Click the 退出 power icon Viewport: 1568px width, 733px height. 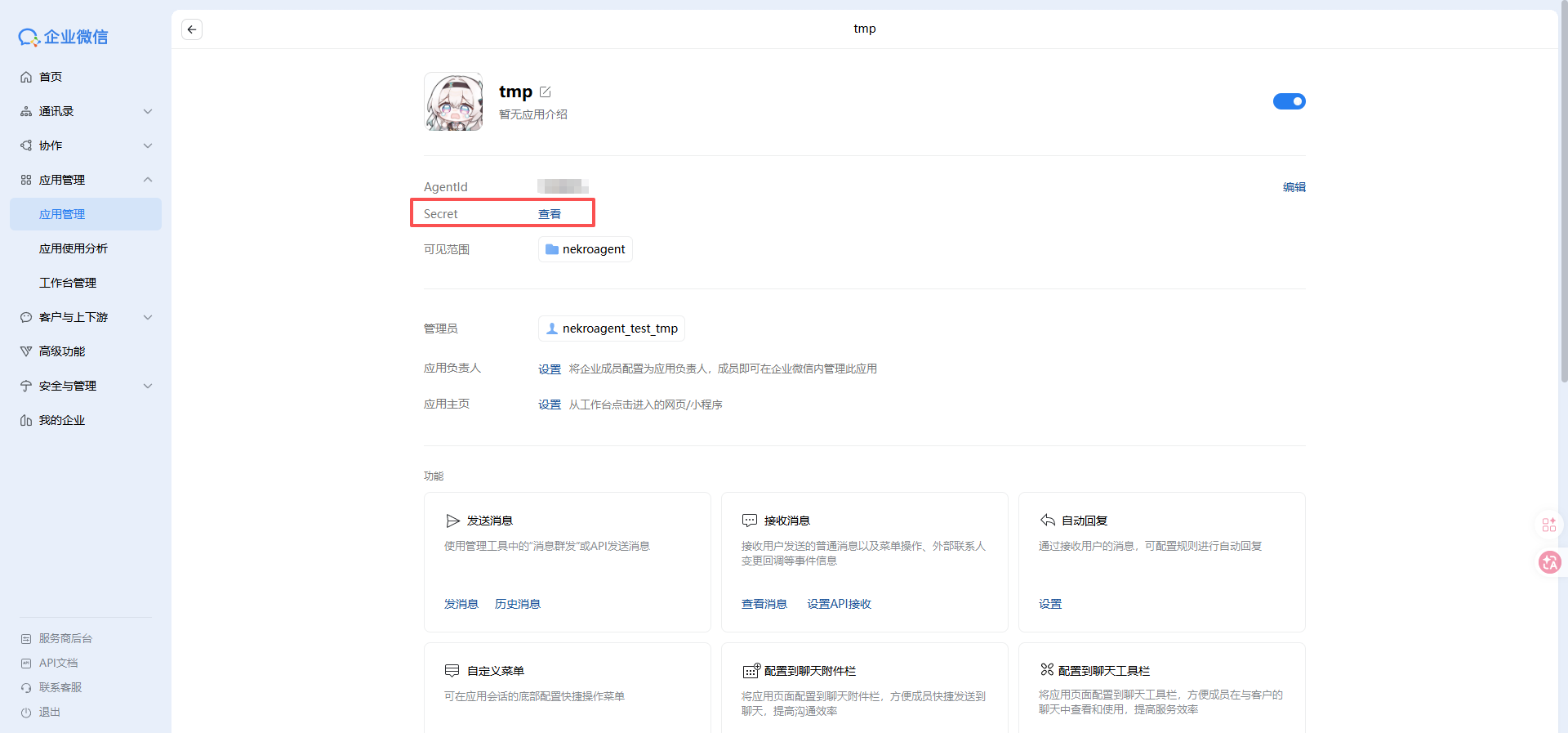(x=26, y=713)
